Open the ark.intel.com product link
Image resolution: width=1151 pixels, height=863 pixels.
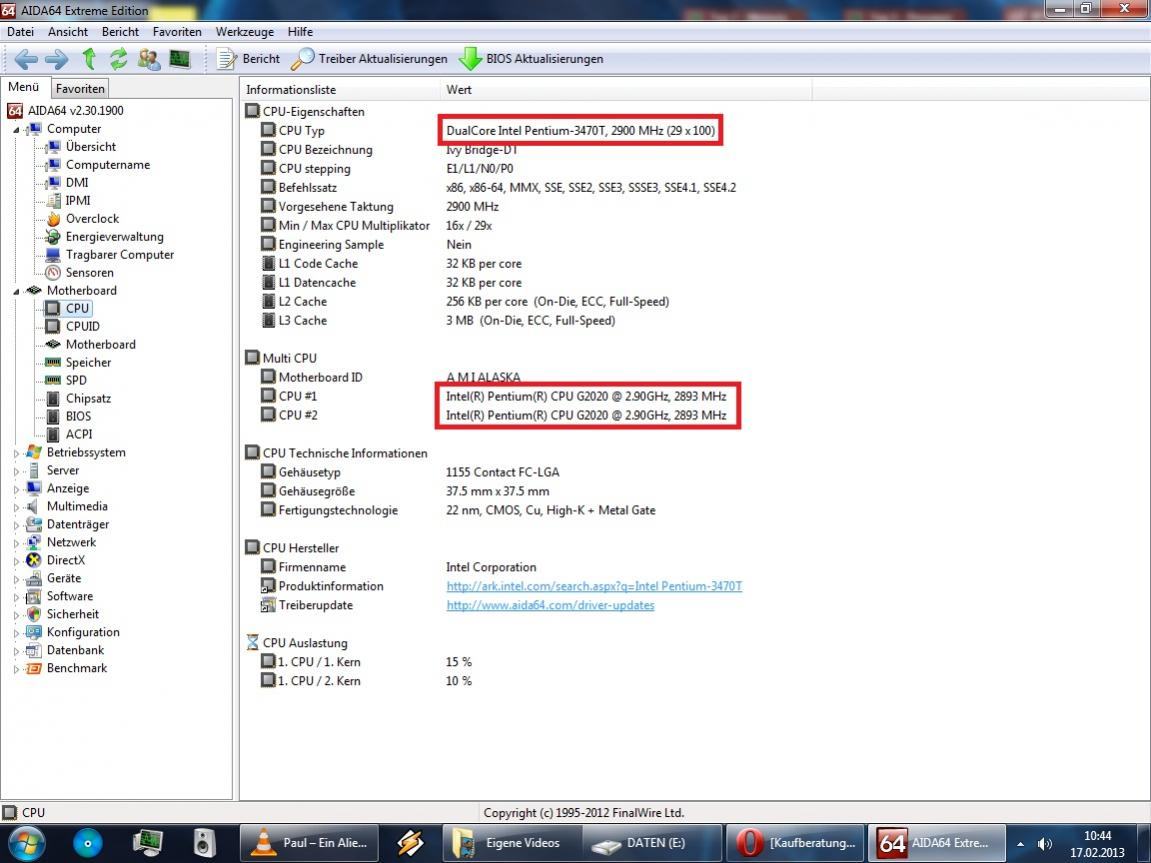[x=594, y=586]
